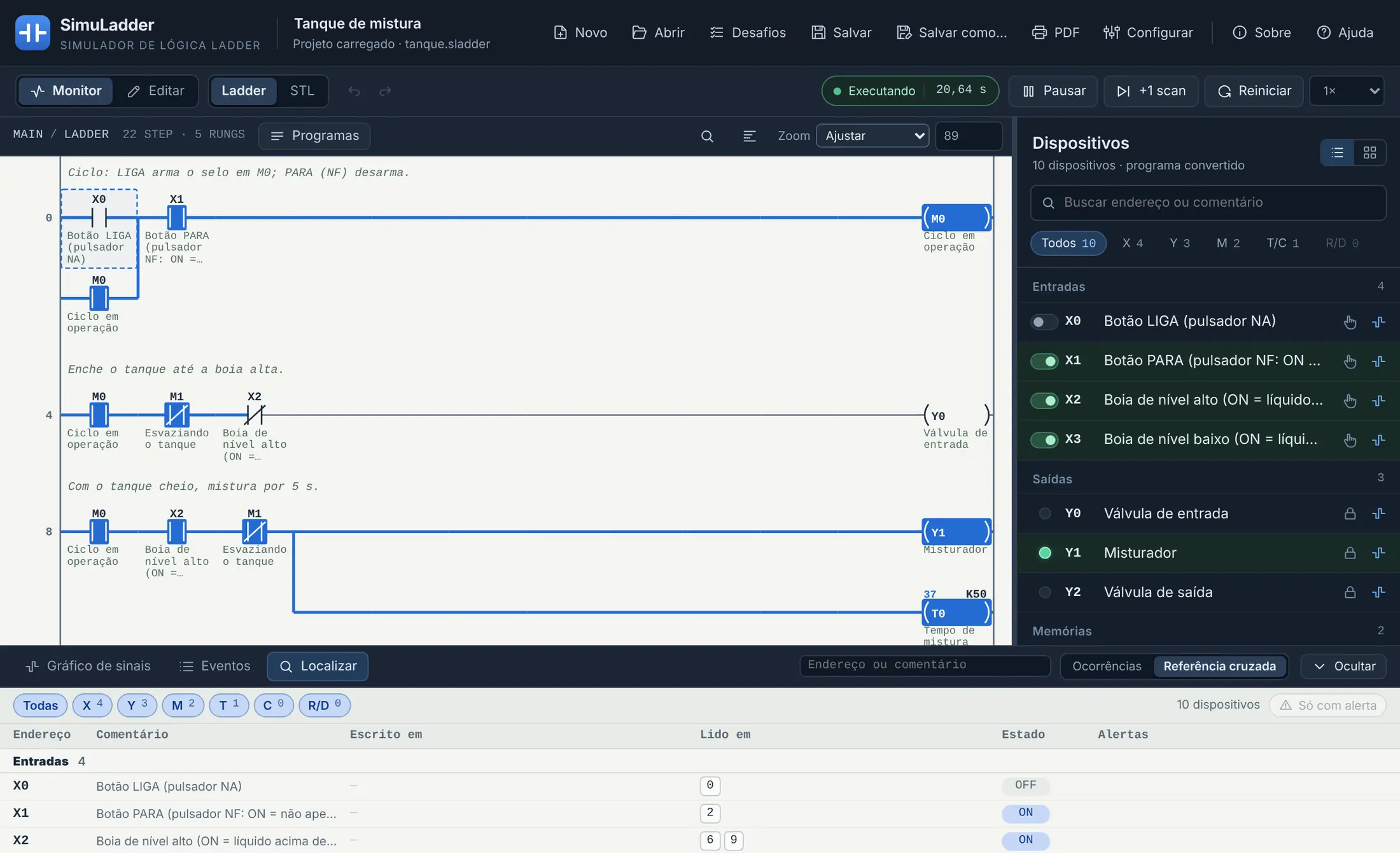Open the Zoom Ajustar dropdown
Screen dimensions: 1400x853
pyautogui.click(x=872, y=136)
